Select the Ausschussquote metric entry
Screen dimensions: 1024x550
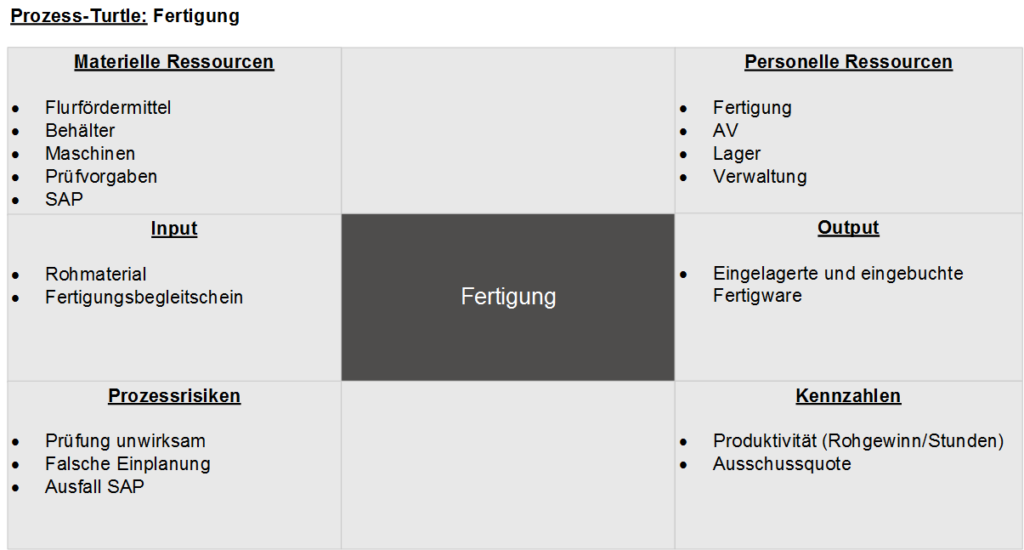pyautogui.click(x=782, y=464)
